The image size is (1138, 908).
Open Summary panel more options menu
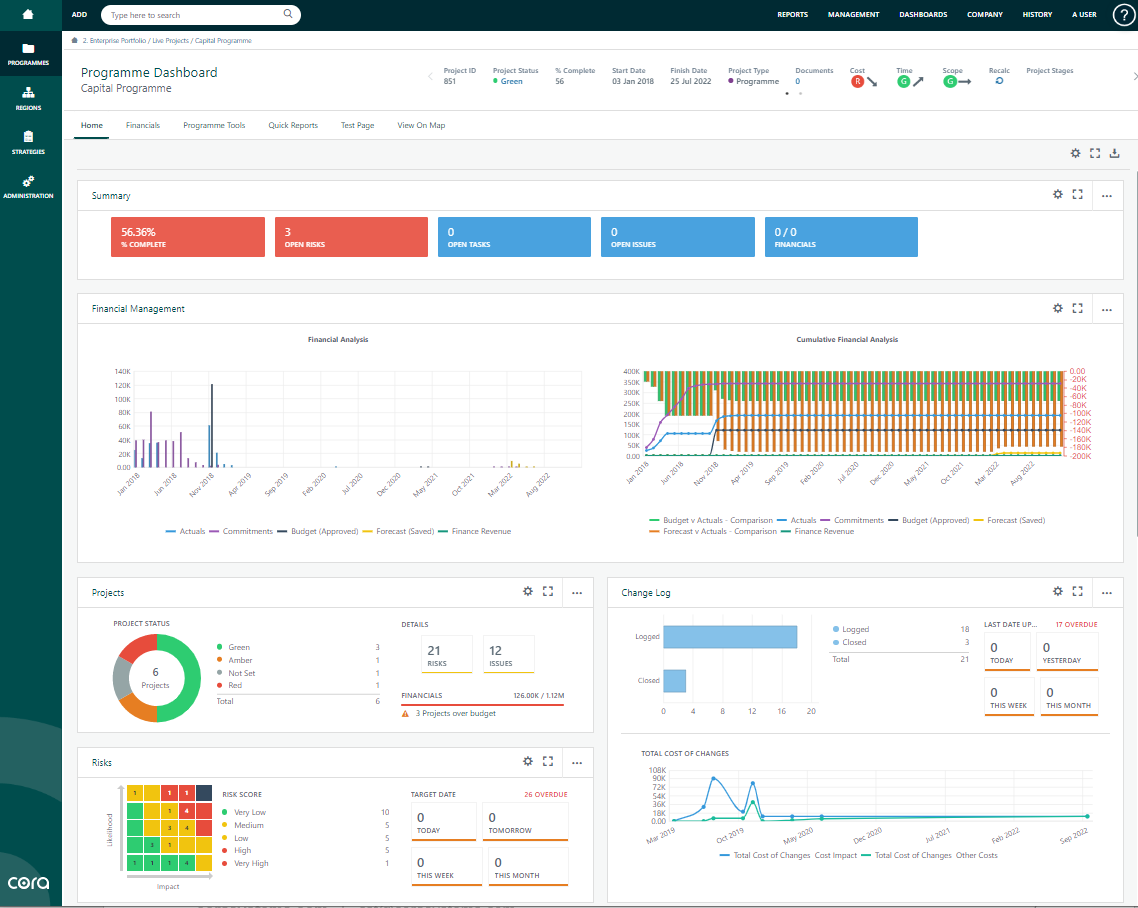(1107, 196)
